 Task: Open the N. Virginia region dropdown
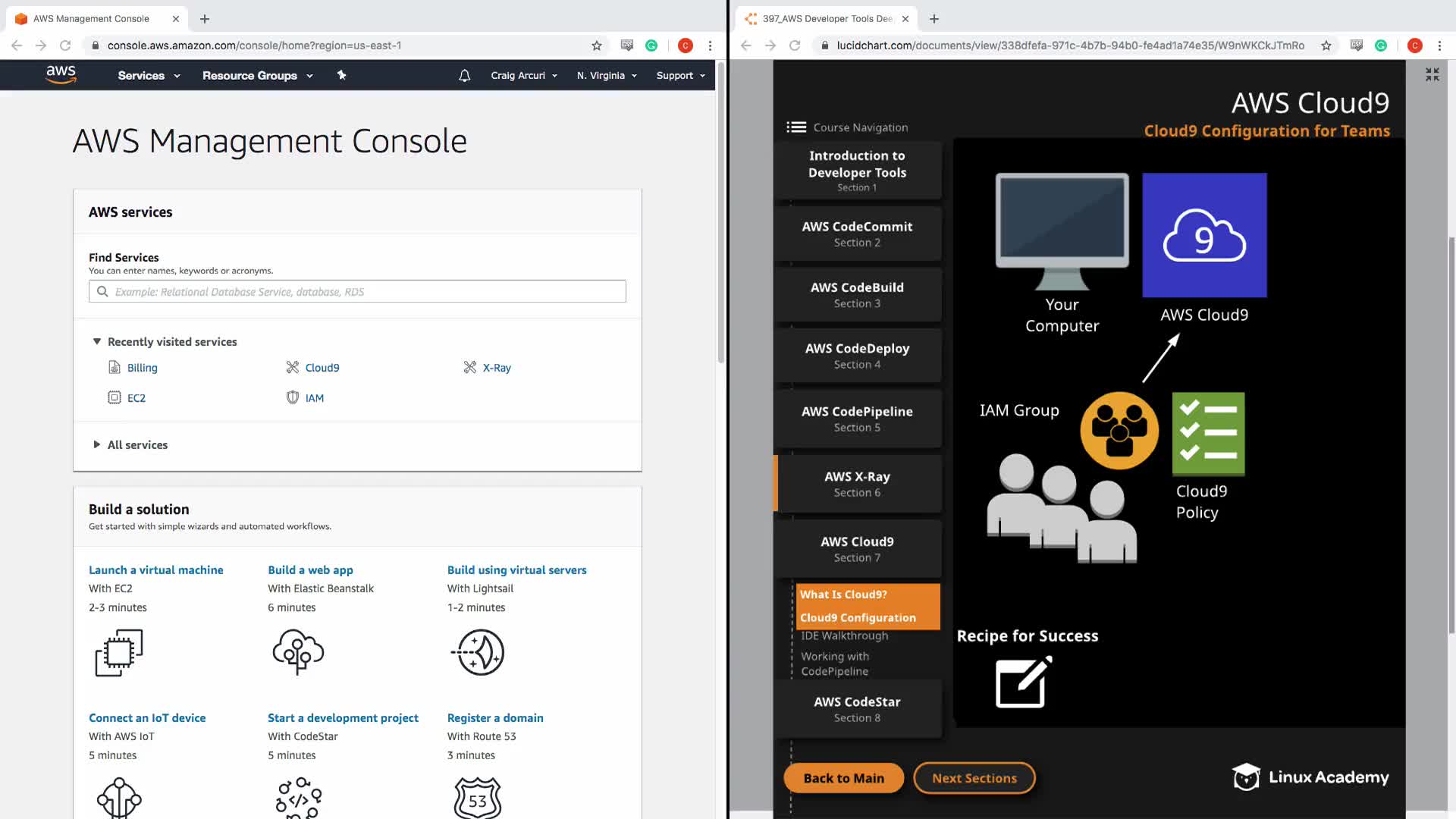(x=606, y=75)
